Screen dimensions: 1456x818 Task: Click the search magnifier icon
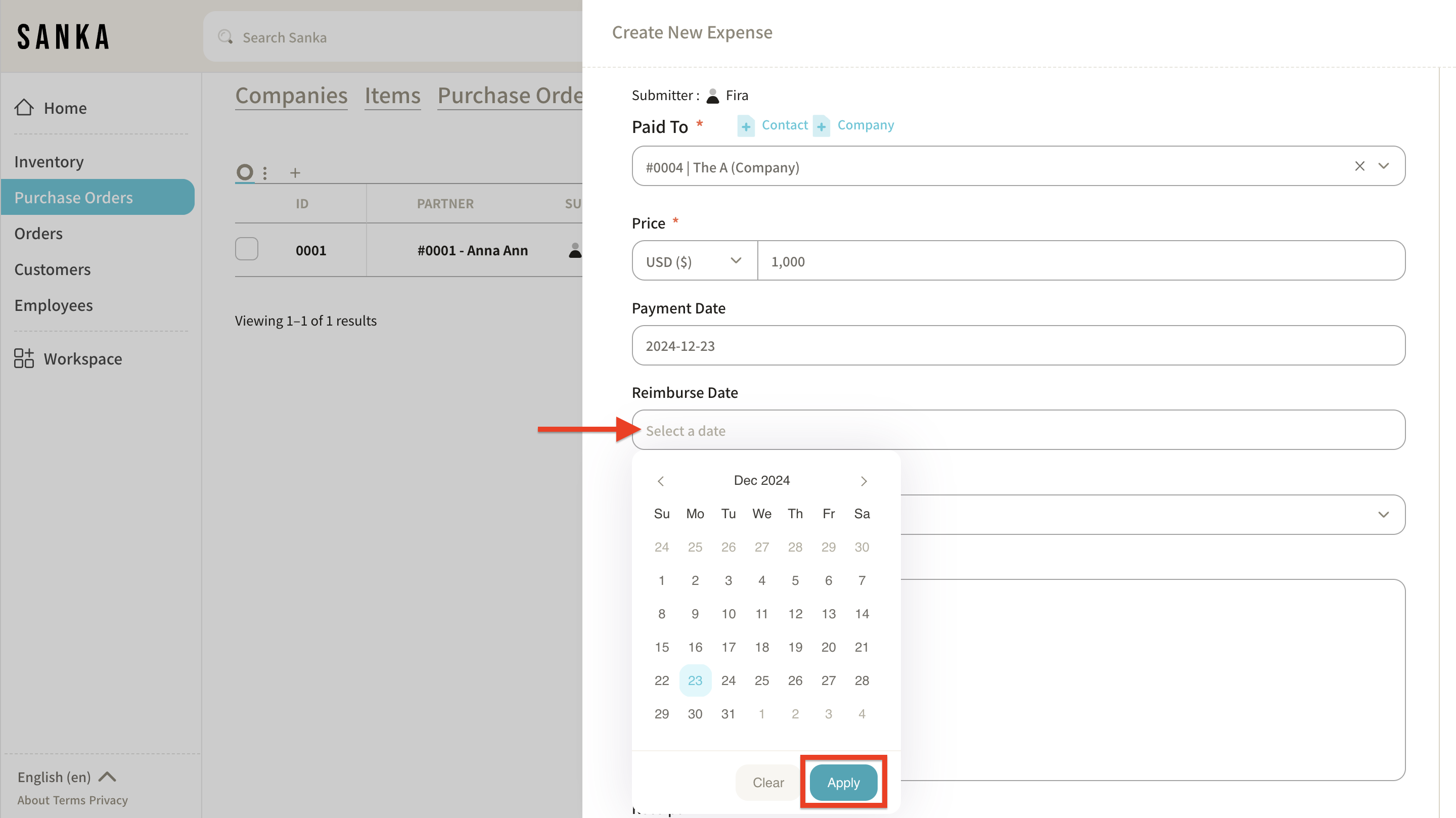pos(225,37)
